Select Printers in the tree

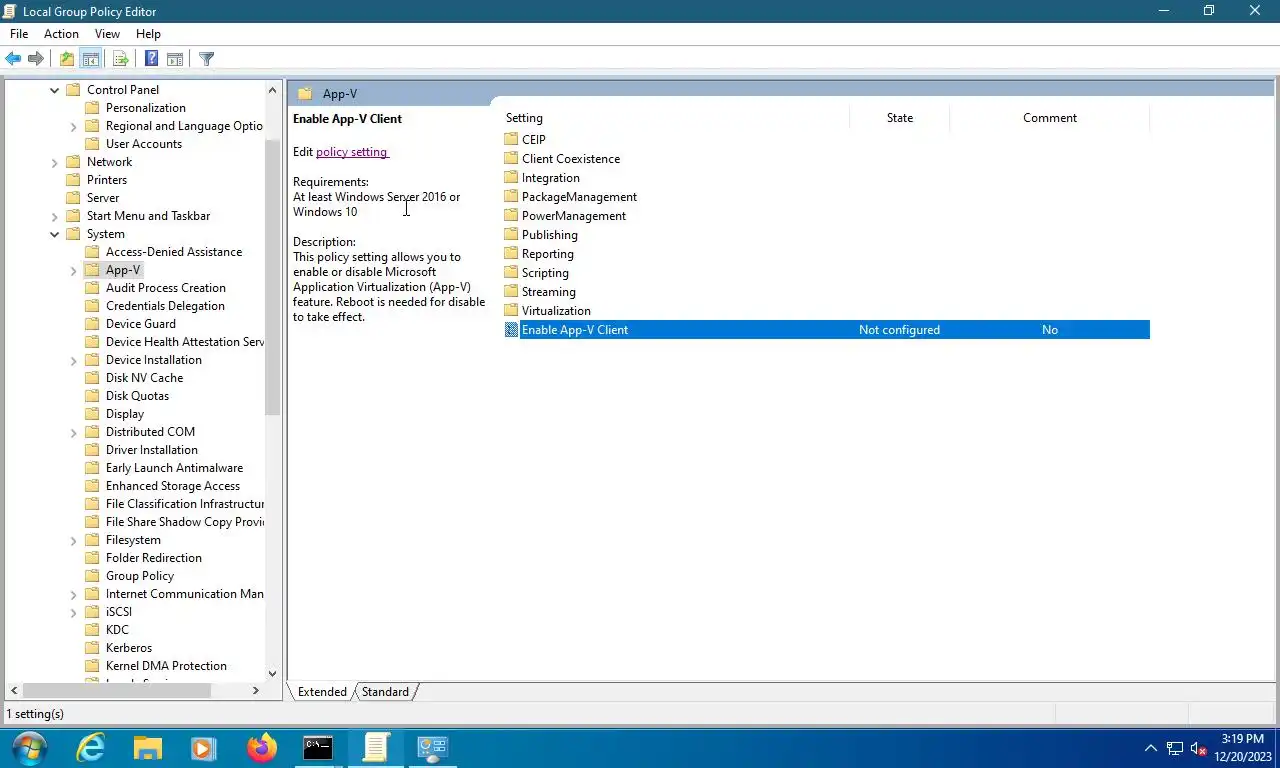coord(107,180)
